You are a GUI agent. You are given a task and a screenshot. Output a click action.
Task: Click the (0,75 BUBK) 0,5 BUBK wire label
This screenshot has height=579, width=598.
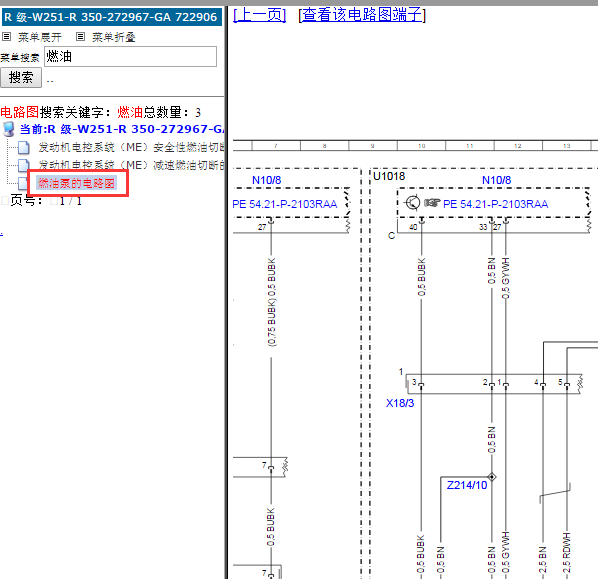272,302
